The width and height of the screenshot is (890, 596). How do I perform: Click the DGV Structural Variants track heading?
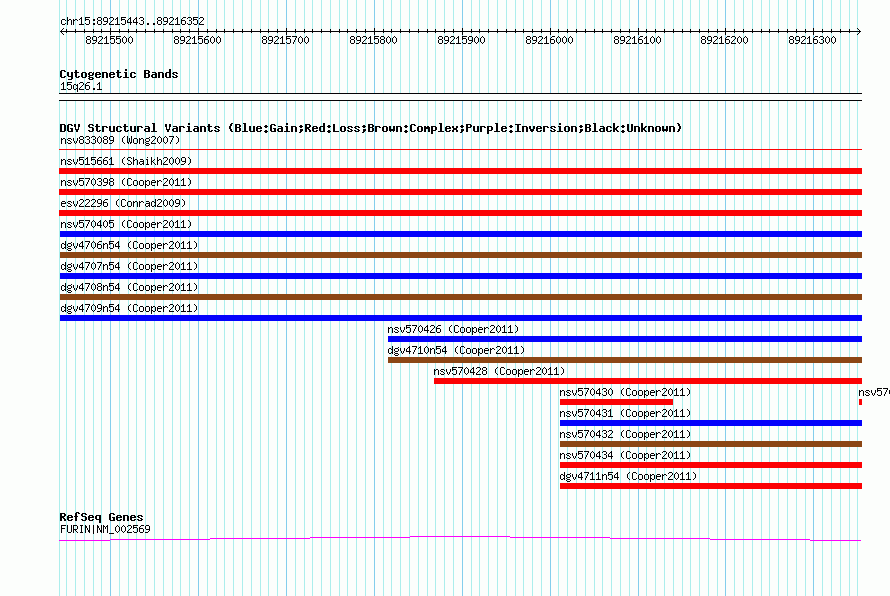[370, 128]
